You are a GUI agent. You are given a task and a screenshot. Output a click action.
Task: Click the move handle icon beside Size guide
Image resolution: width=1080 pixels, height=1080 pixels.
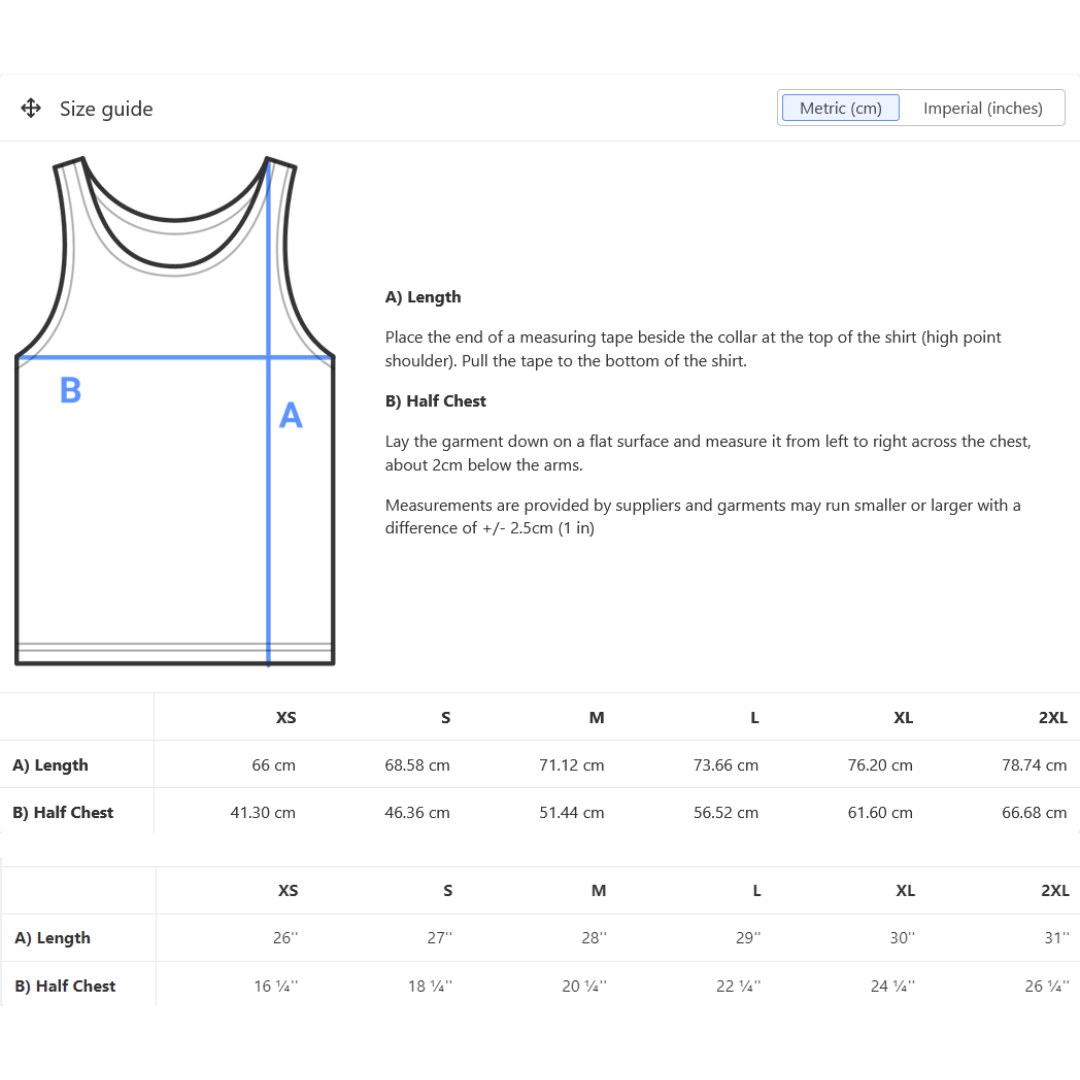[31, 108]
